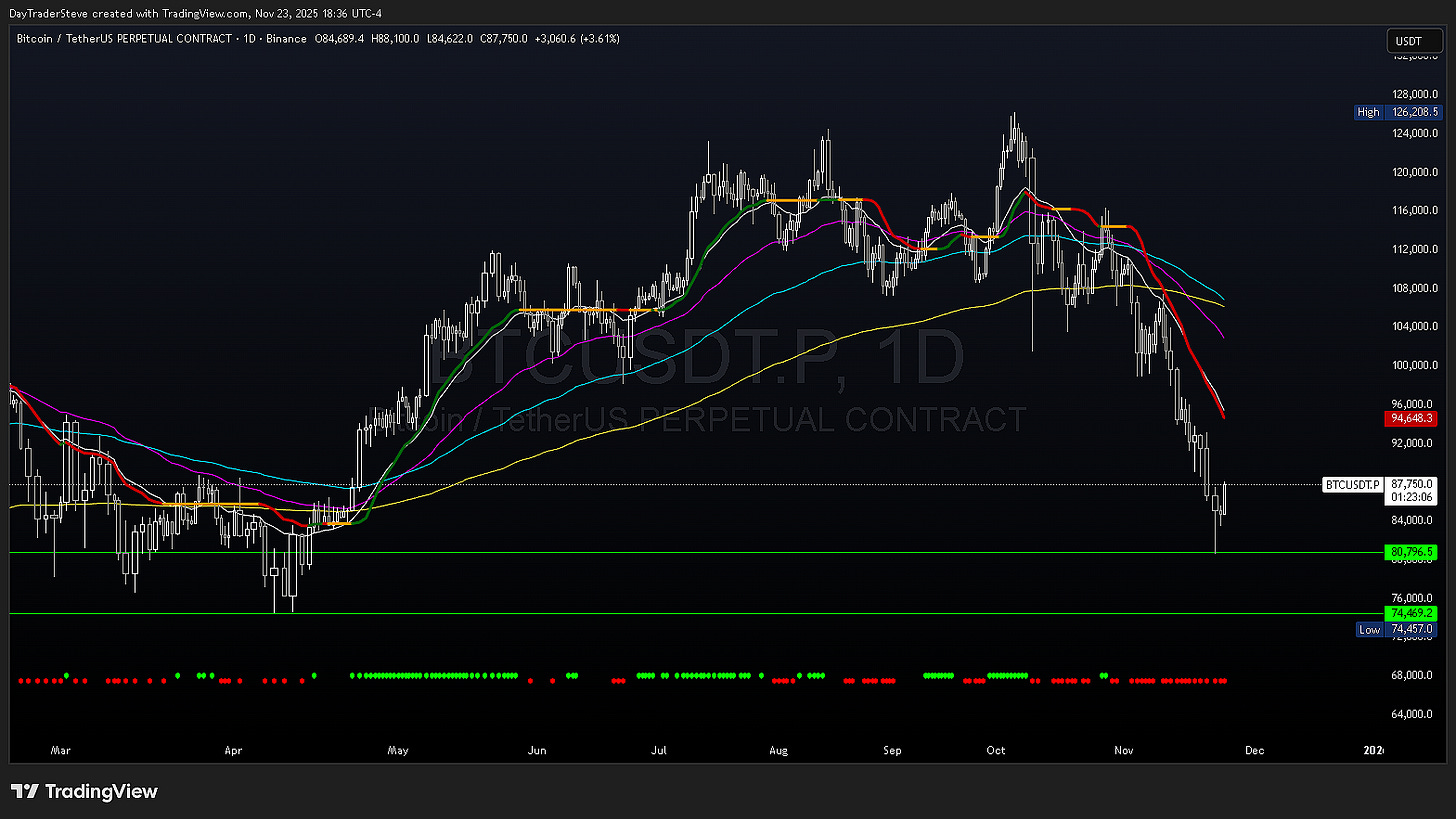Click the 'BTCUSDT.P' symbol label near price axis
Screen dimensions: 1456x819
coord(1352,484)
